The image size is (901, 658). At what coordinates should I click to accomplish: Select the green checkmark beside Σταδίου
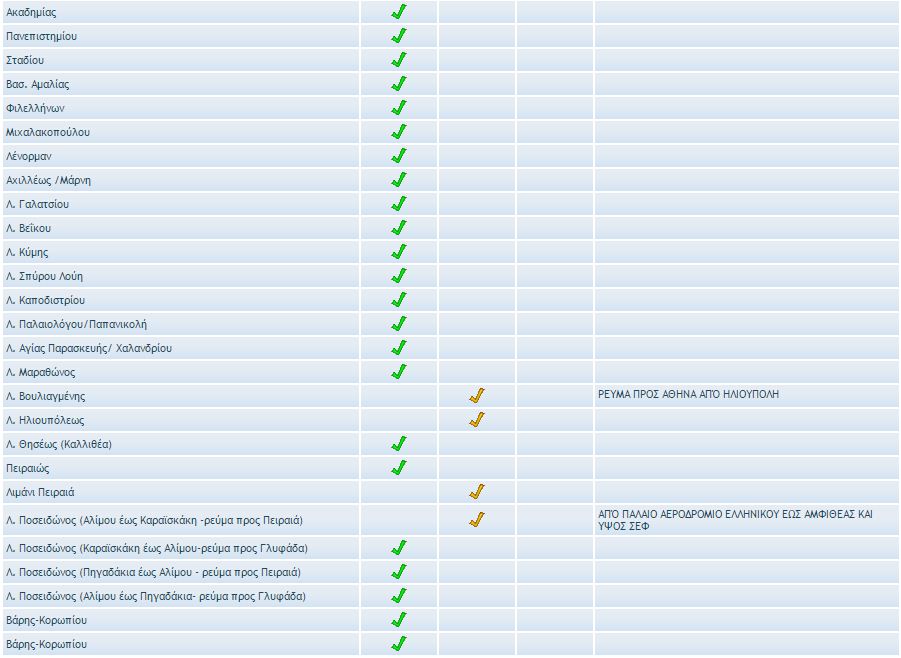click(x=398, y=60)
